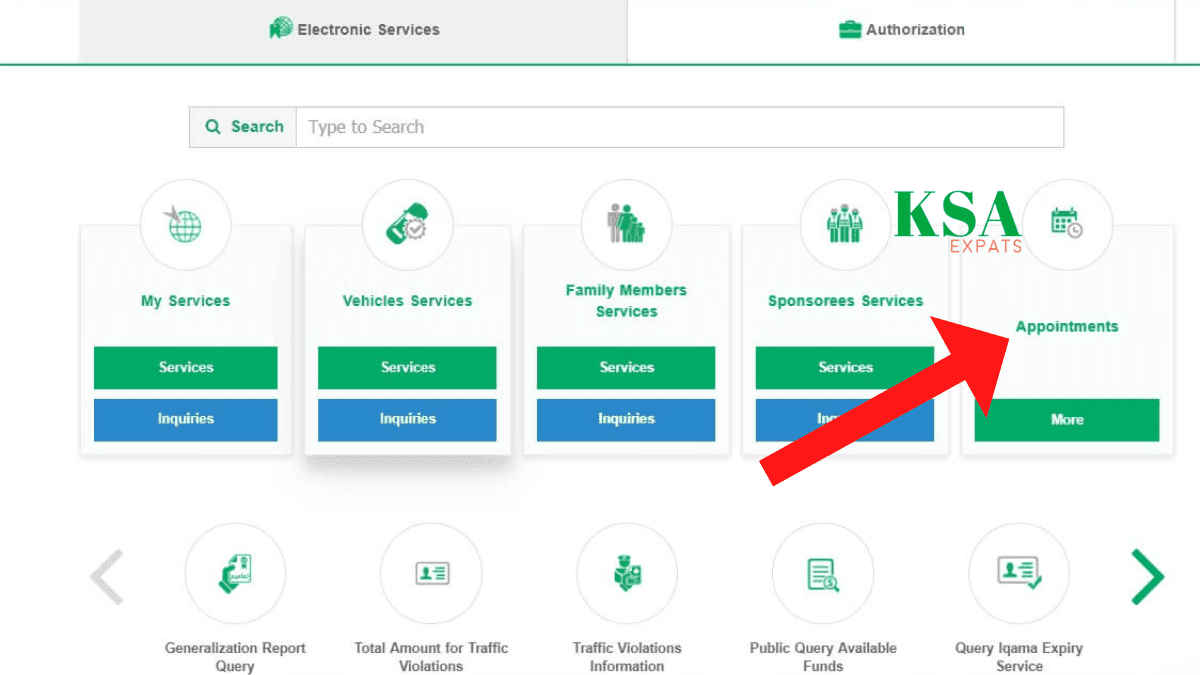Open Inquiries under My Services

(186, 419)
